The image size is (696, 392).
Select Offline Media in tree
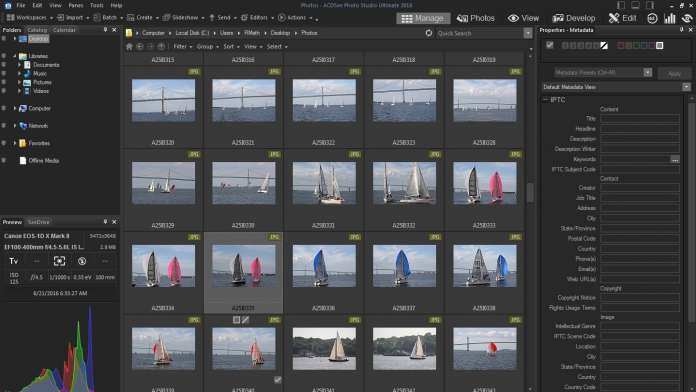[x=44, y=161]
